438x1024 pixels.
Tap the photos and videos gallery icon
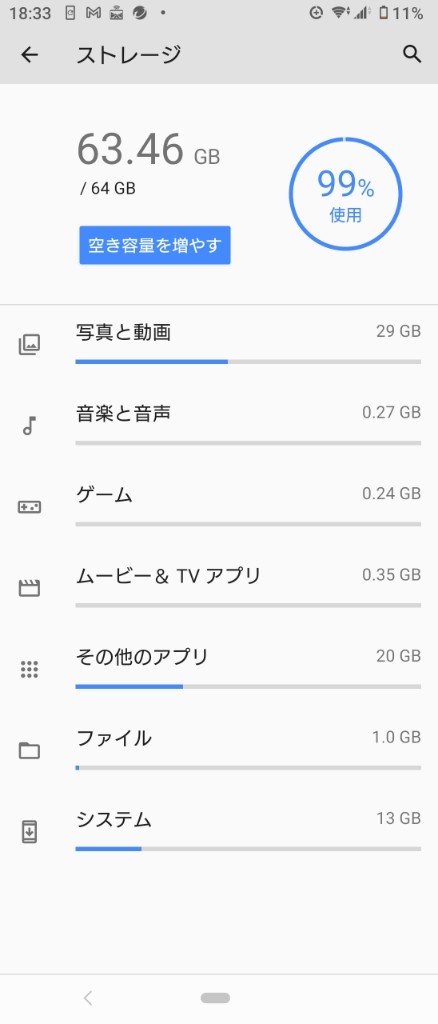pyautogui.click(x=29, y=344)
